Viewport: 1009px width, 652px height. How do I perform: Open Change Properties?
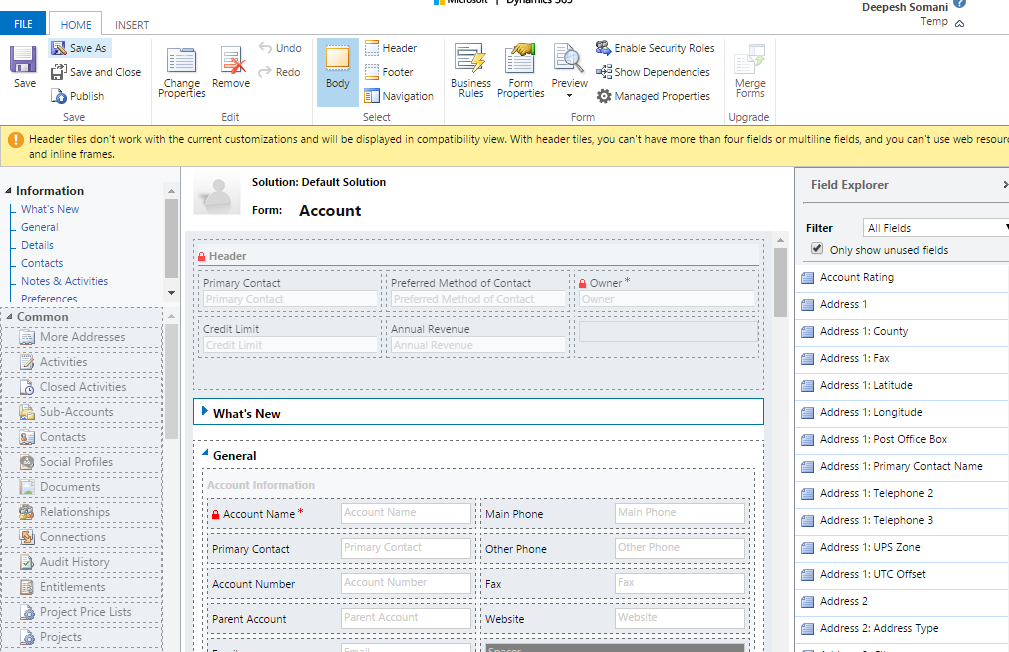pyautogui.click(x=181, y=72)
